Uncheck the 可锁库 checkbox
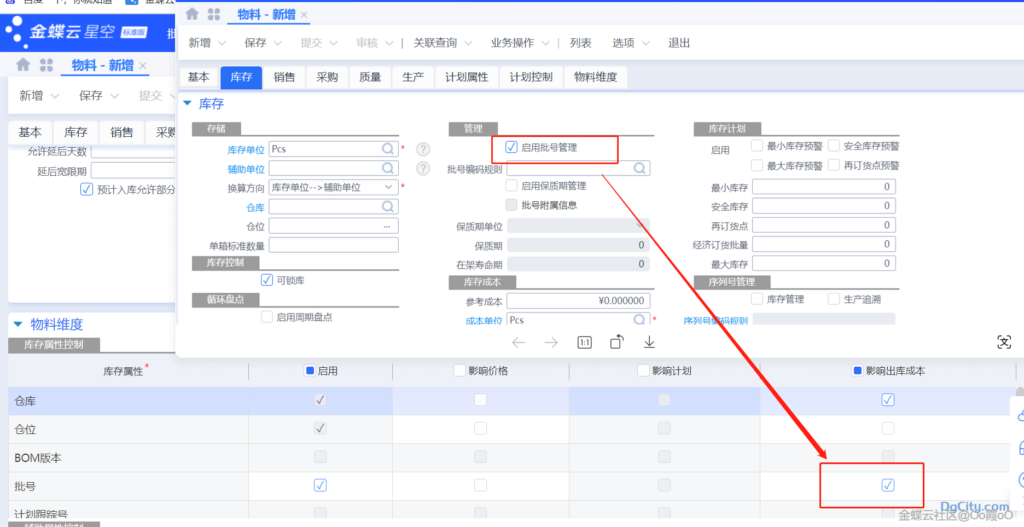 (267, 280)
